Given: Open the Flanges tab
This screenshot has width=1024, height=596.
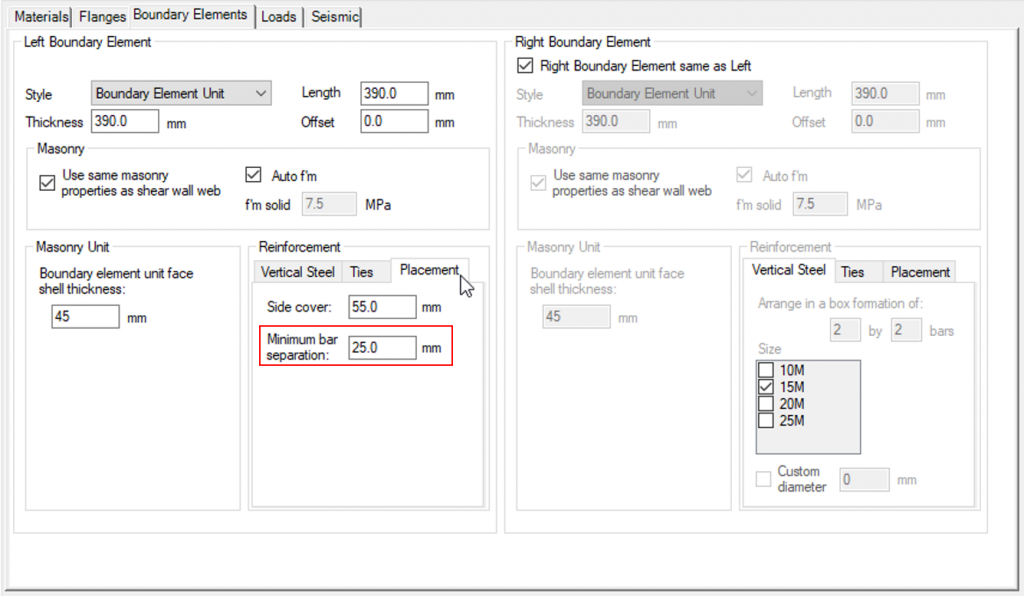Looking at the screenshot, I should click(x=102, y=17).
